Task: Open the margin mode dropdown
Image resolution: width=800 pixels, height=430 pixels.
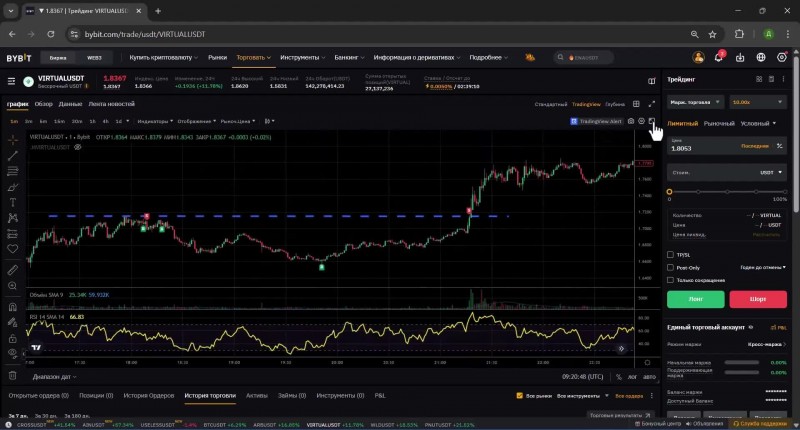Action: tap(695, 102)
